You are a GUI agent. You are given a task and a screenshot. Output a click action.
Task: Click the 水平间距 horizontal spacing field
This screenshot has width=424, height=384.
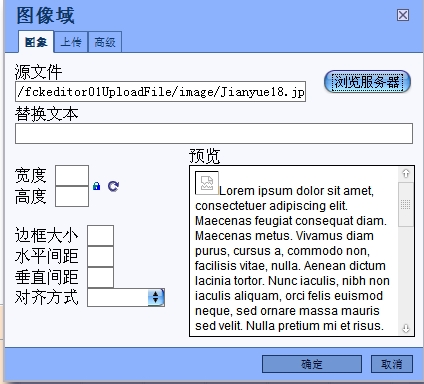click(x=100, y=256)
